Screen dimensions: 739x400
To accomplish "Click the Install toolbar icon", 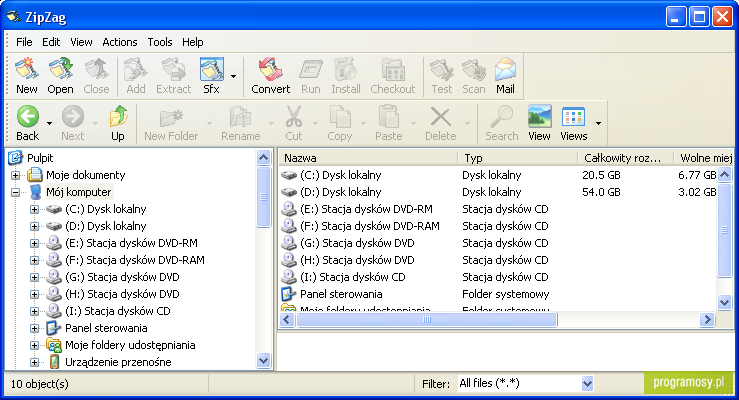I will pos(345,70).
